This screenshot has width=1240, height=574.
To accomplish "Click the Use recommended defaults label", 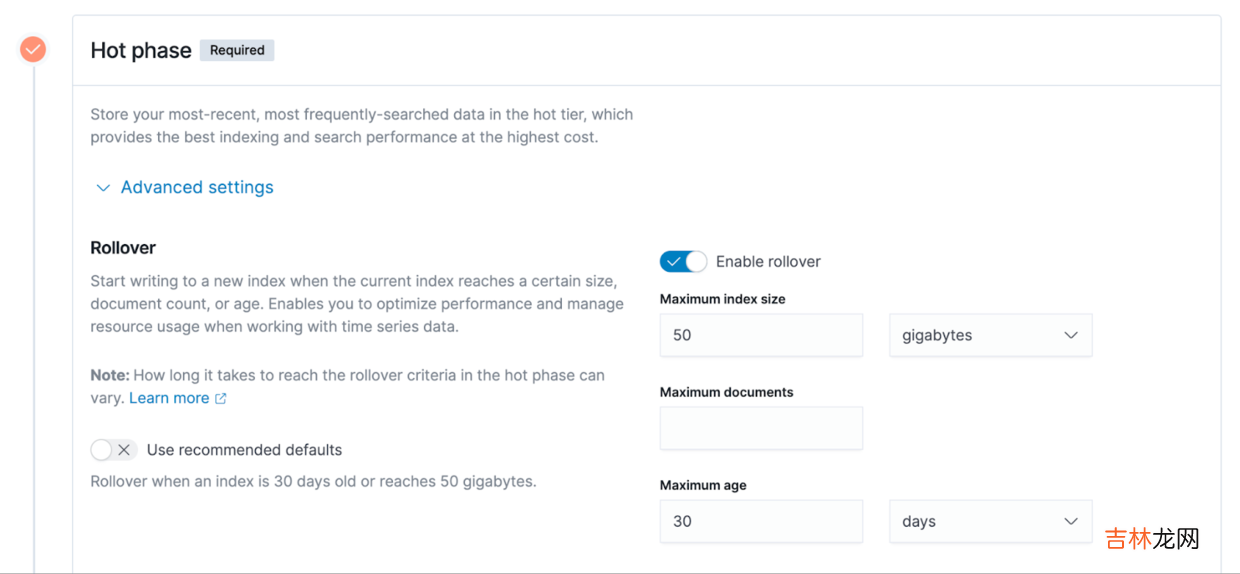I will click(244, 450).
